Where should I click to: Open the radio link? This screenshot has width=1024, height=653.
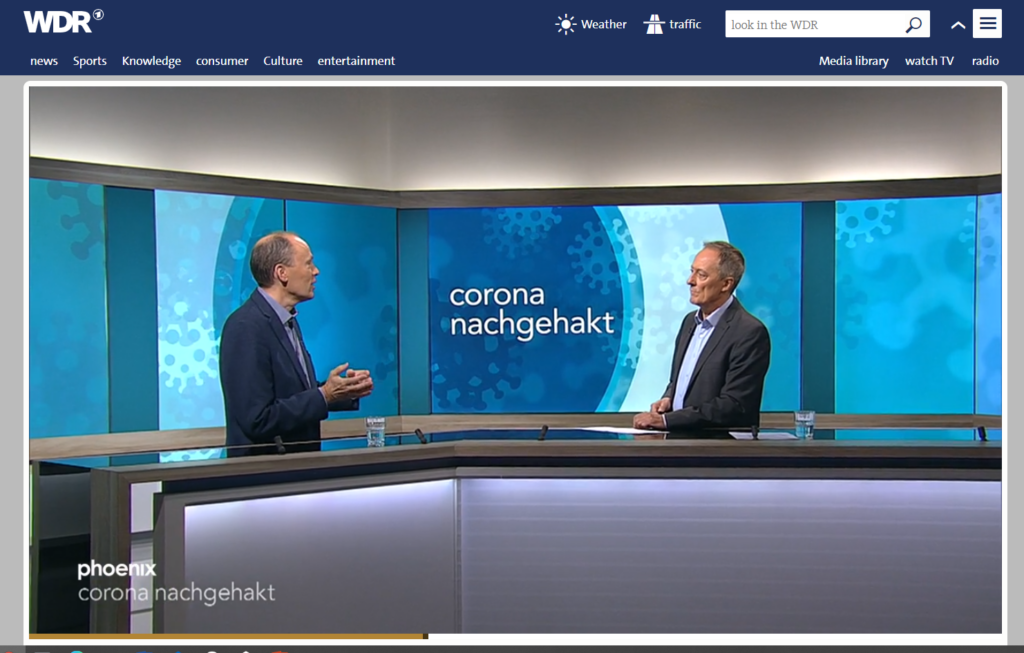[x=985, y=61]
